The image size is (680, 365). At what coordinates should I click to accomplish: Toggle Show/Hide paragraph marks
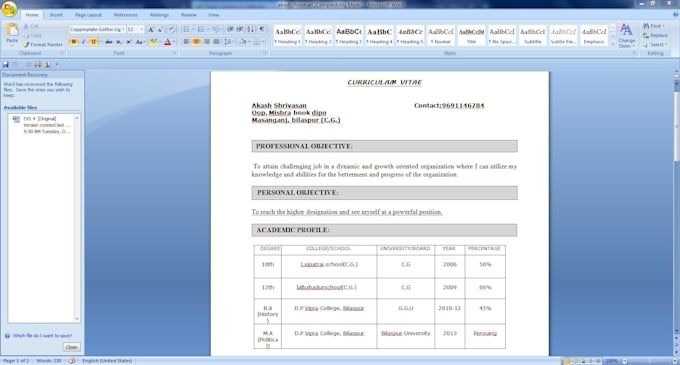pyautogui.click(x=262, y=29)
